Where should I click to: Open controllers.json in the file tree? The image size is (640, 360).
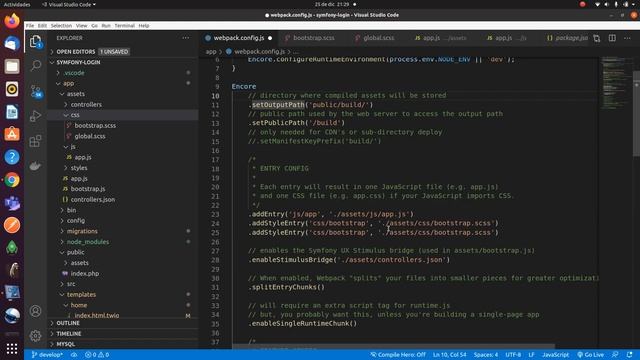pyautogui.click(x=93, y=200)
